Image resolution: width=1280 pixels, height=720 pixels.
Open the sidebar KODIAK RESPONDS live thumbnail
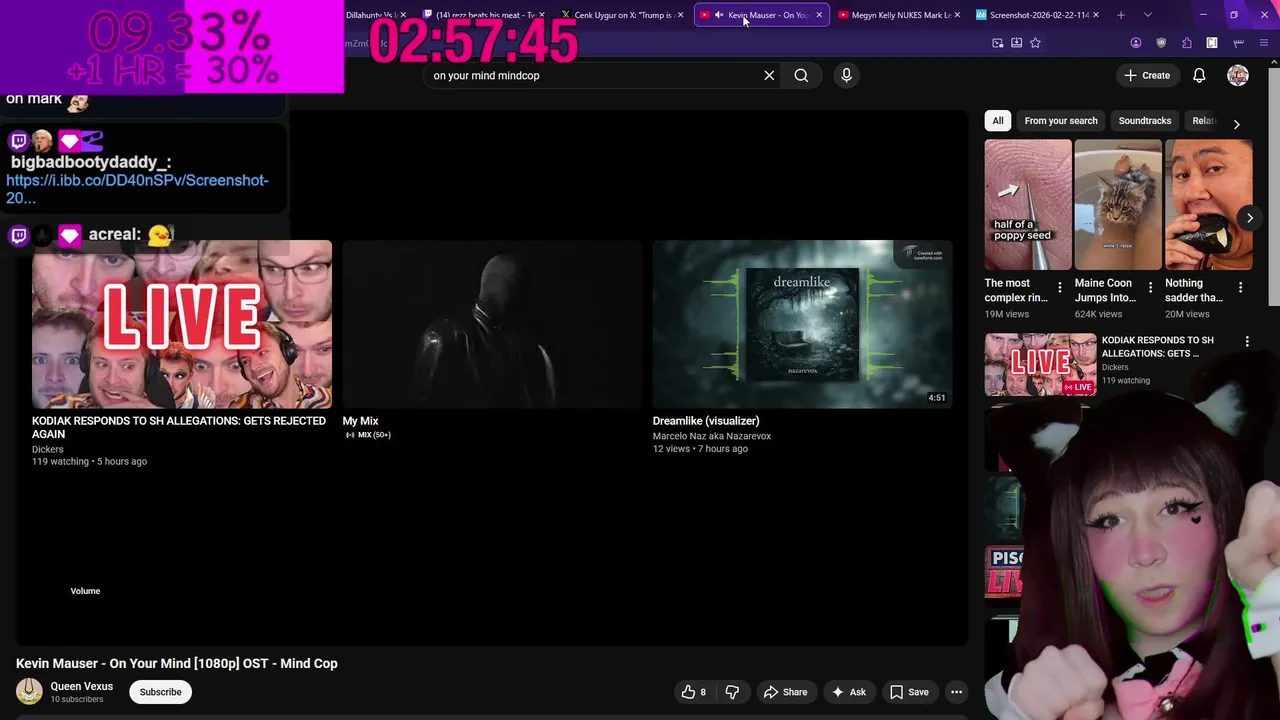[1040, 365]
